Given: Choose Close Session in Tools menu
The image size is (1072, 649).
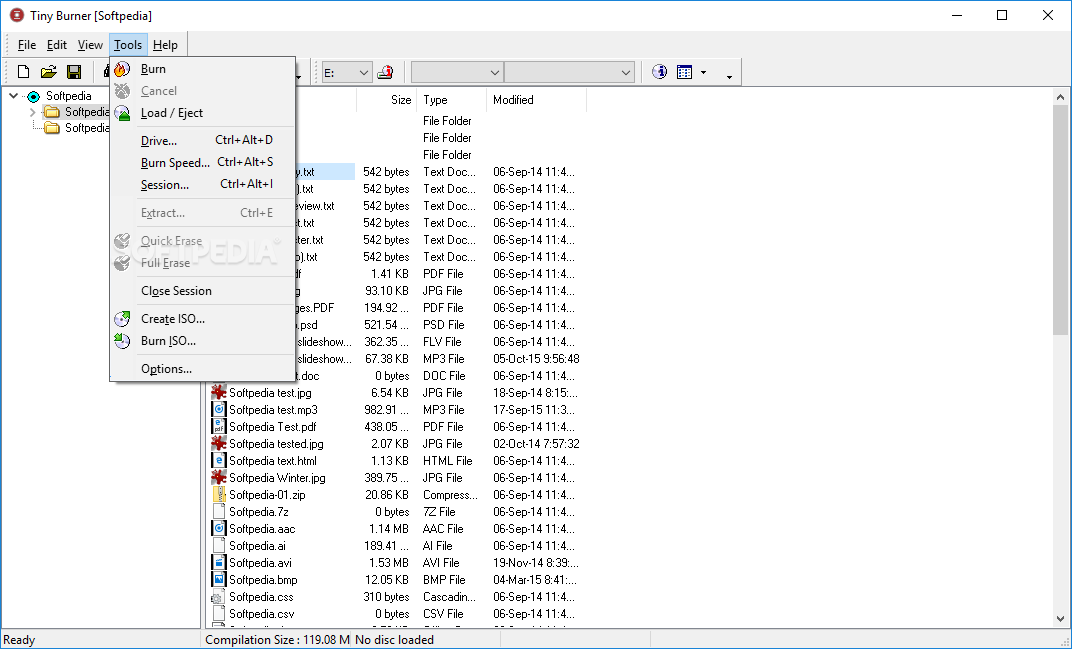Looking at the screenshot, I should coord(202,291).
